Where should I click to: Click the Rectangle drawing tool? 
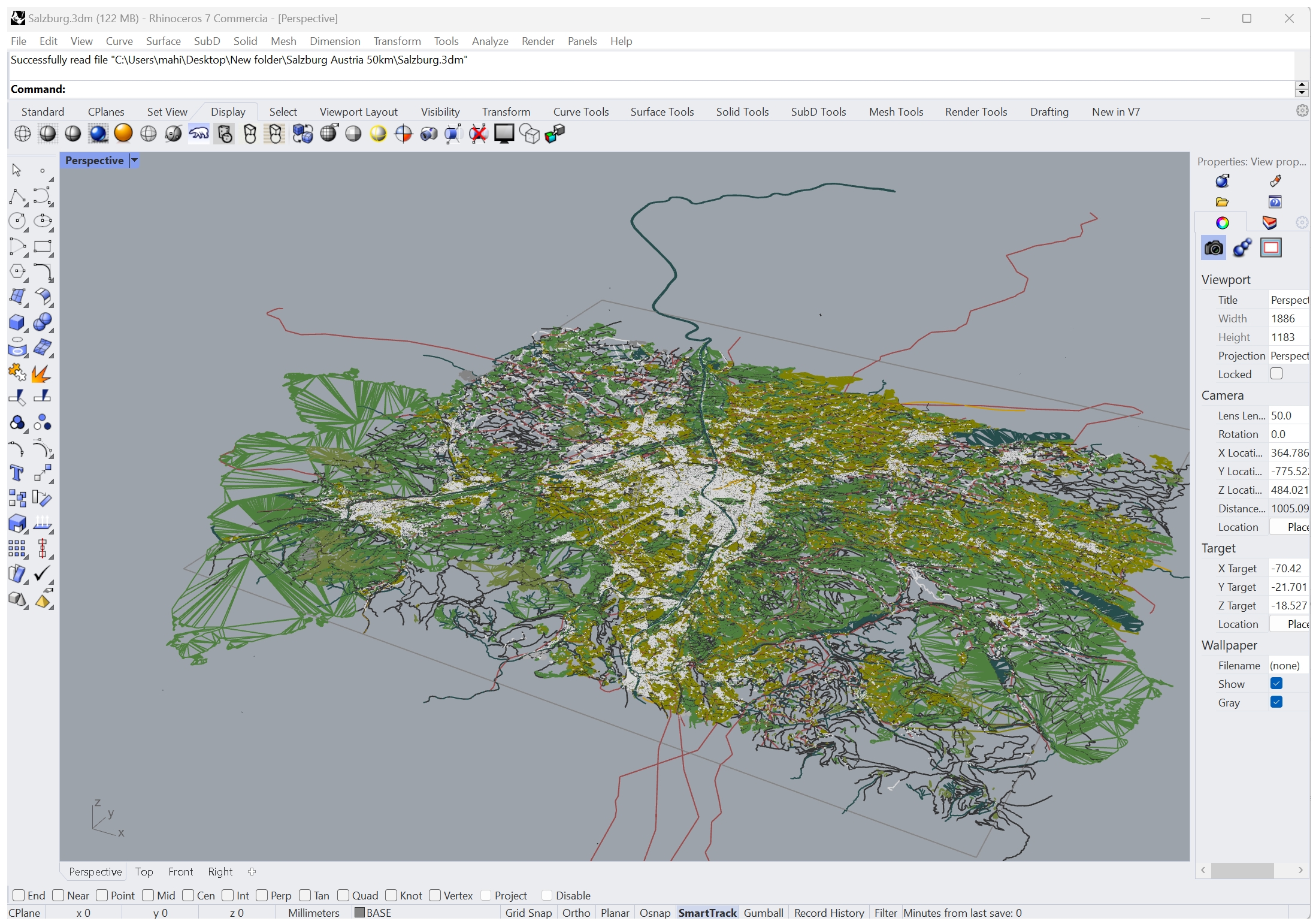pos(43,246)
